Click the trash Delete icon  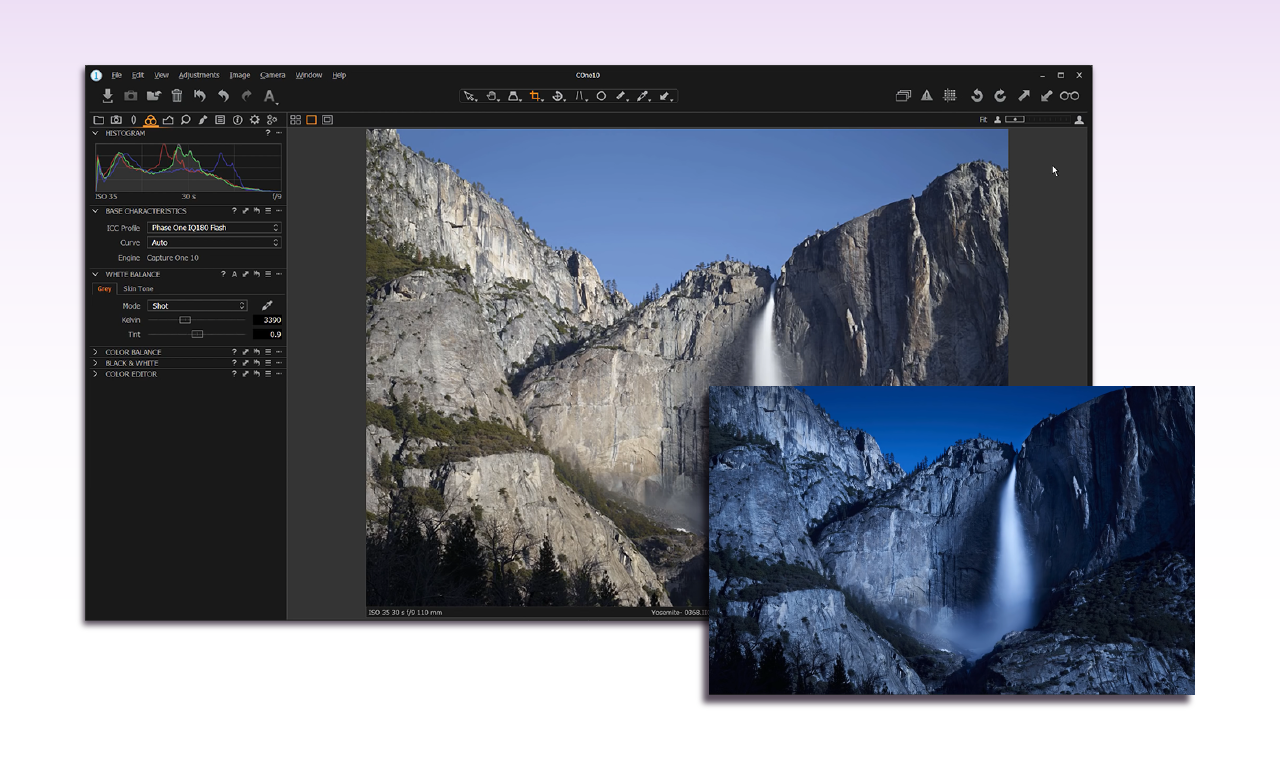(177, 96)
